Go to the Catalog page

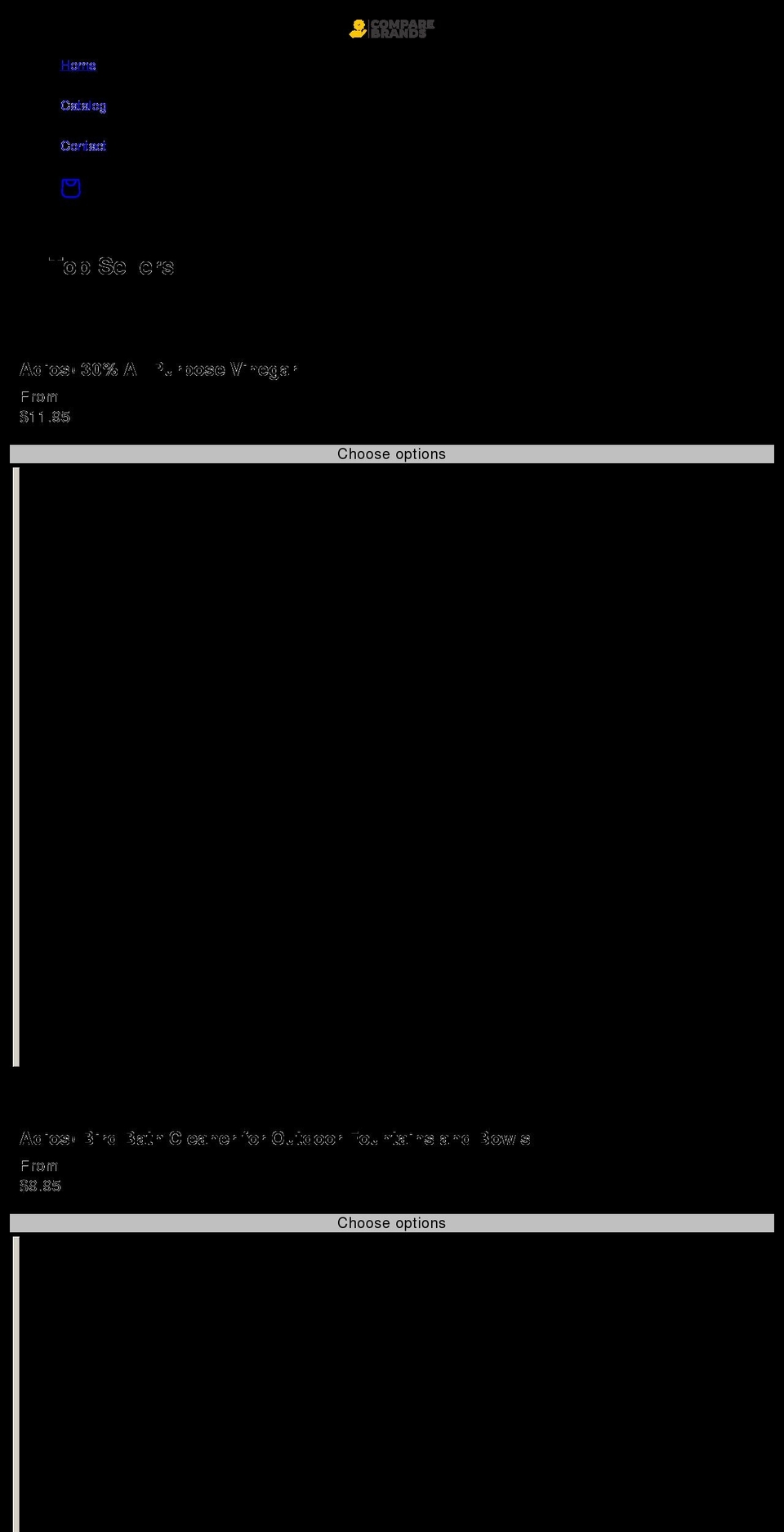click(x=83, y=105)
